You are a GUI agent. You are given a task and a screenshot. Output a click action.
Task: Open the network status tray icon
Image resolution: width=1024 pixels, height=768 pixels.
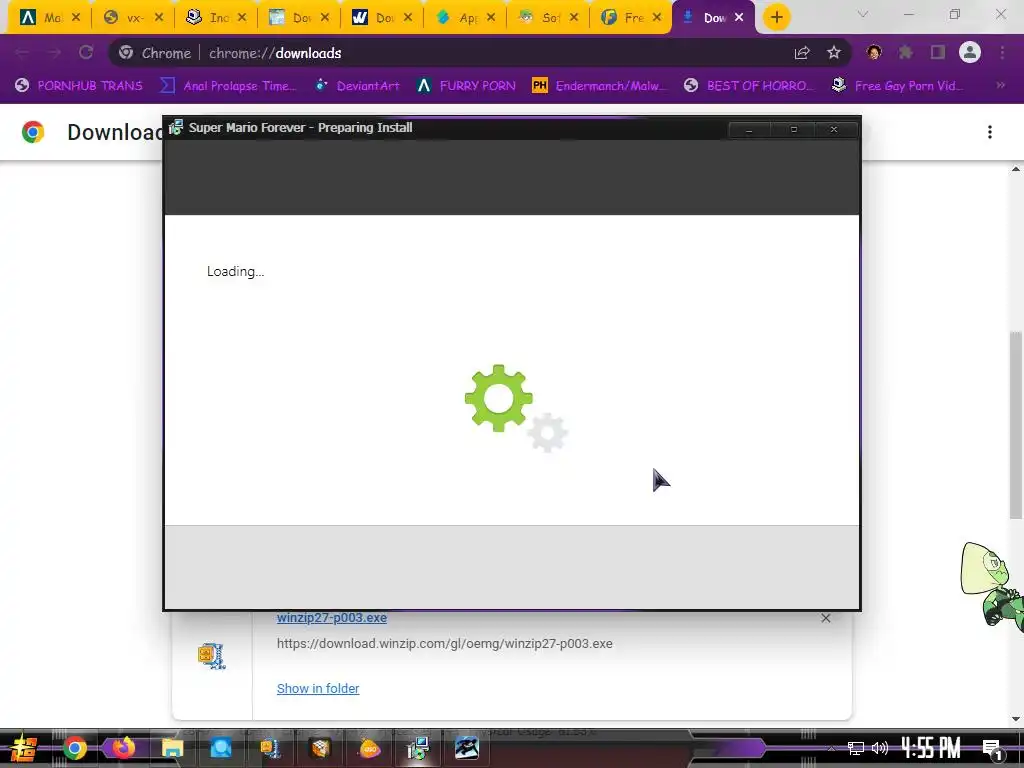point(856,748)
